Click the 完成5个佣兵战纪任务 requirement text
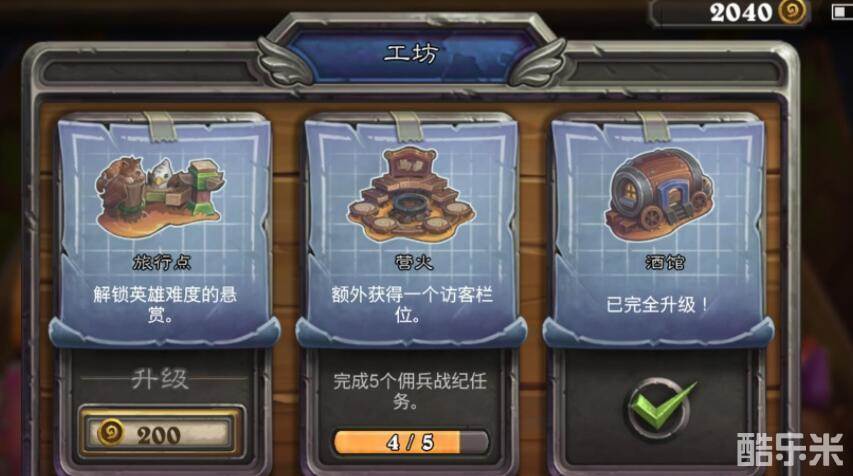853x476 pixels. click(410, 391)
